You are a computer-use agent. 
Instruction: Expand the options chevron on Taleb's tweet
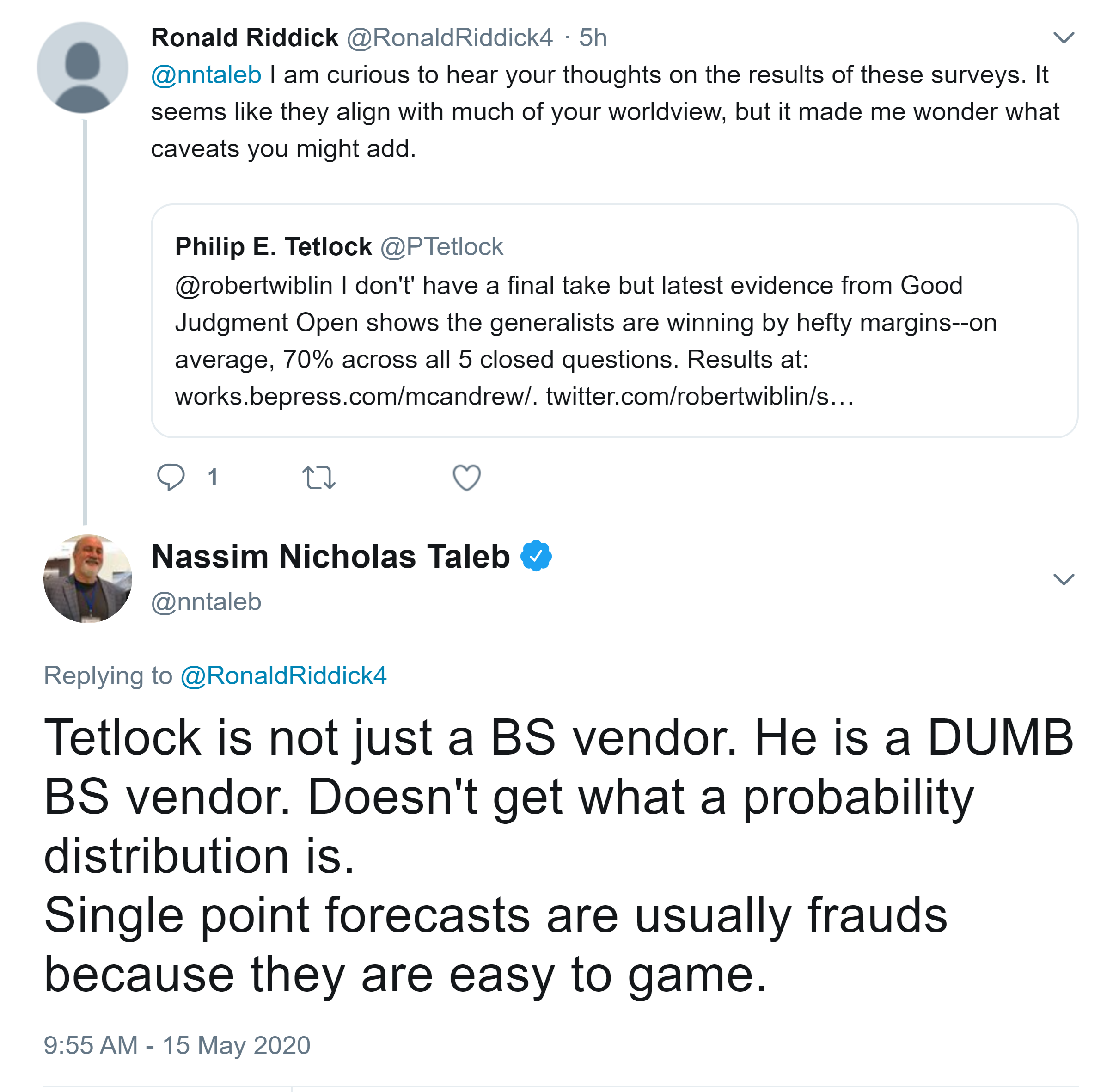[x=1064, y=579]
